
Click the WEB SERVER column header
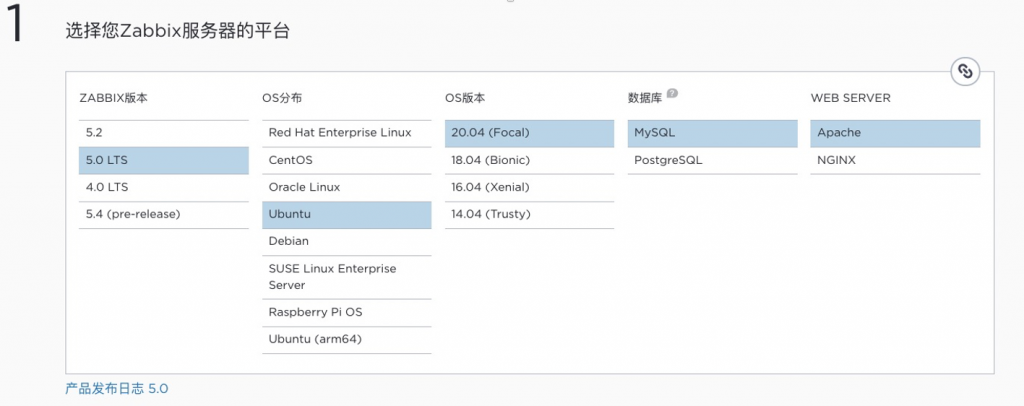coord(850,99)
